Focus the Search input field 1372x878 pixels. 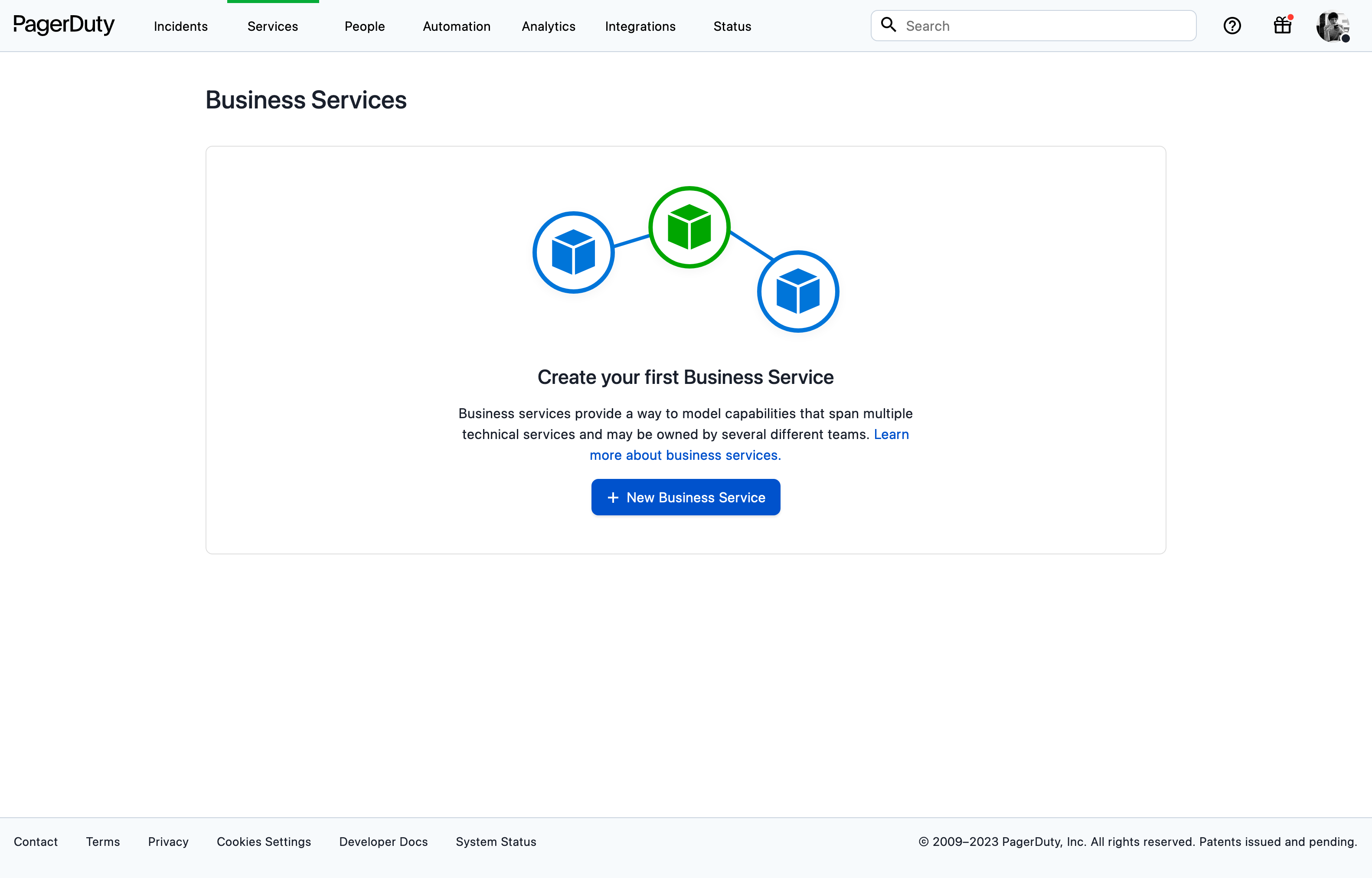pos(1033,26)
